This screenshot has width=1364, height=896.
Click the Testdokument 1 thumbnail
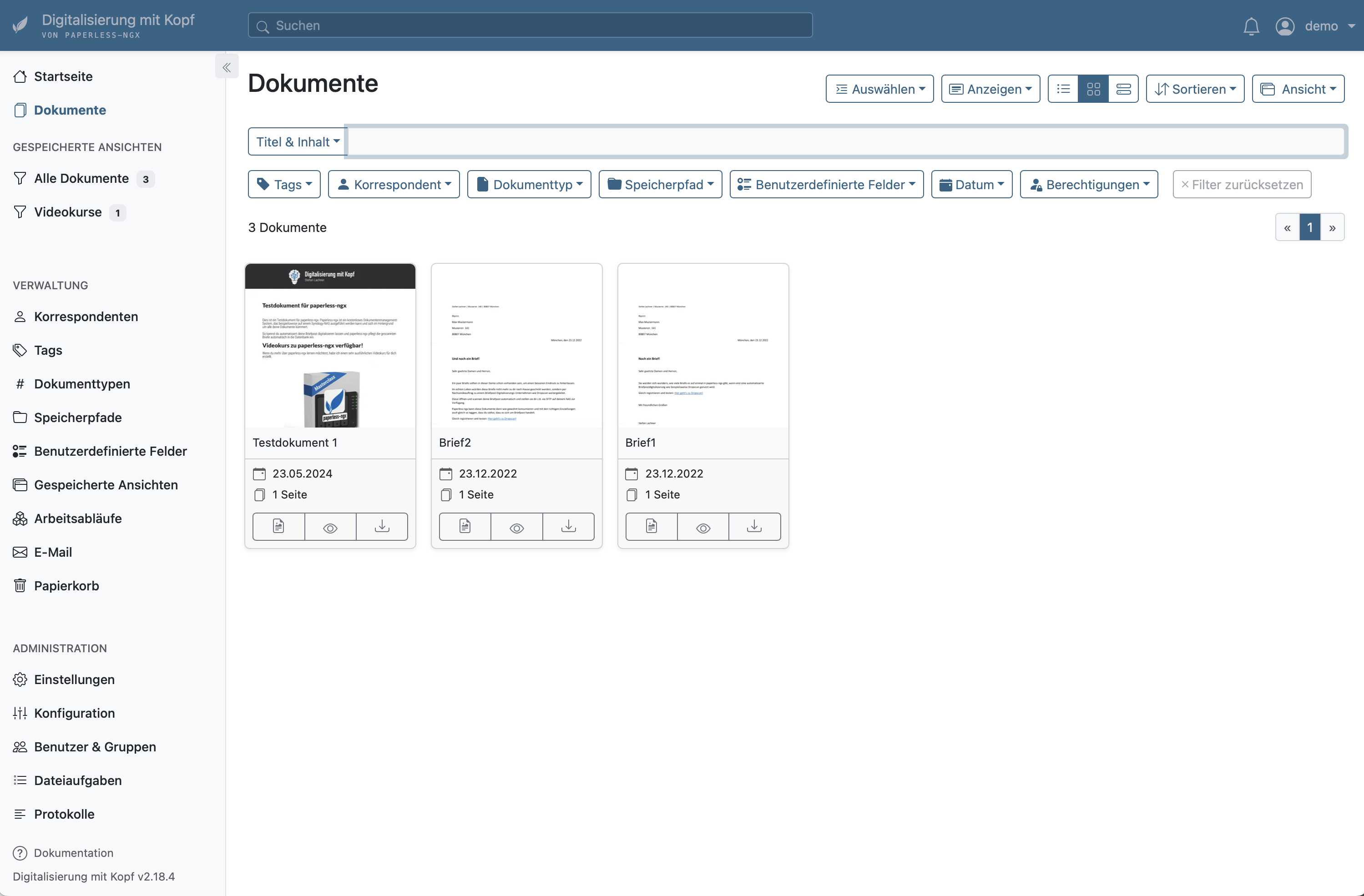point(330,346)
